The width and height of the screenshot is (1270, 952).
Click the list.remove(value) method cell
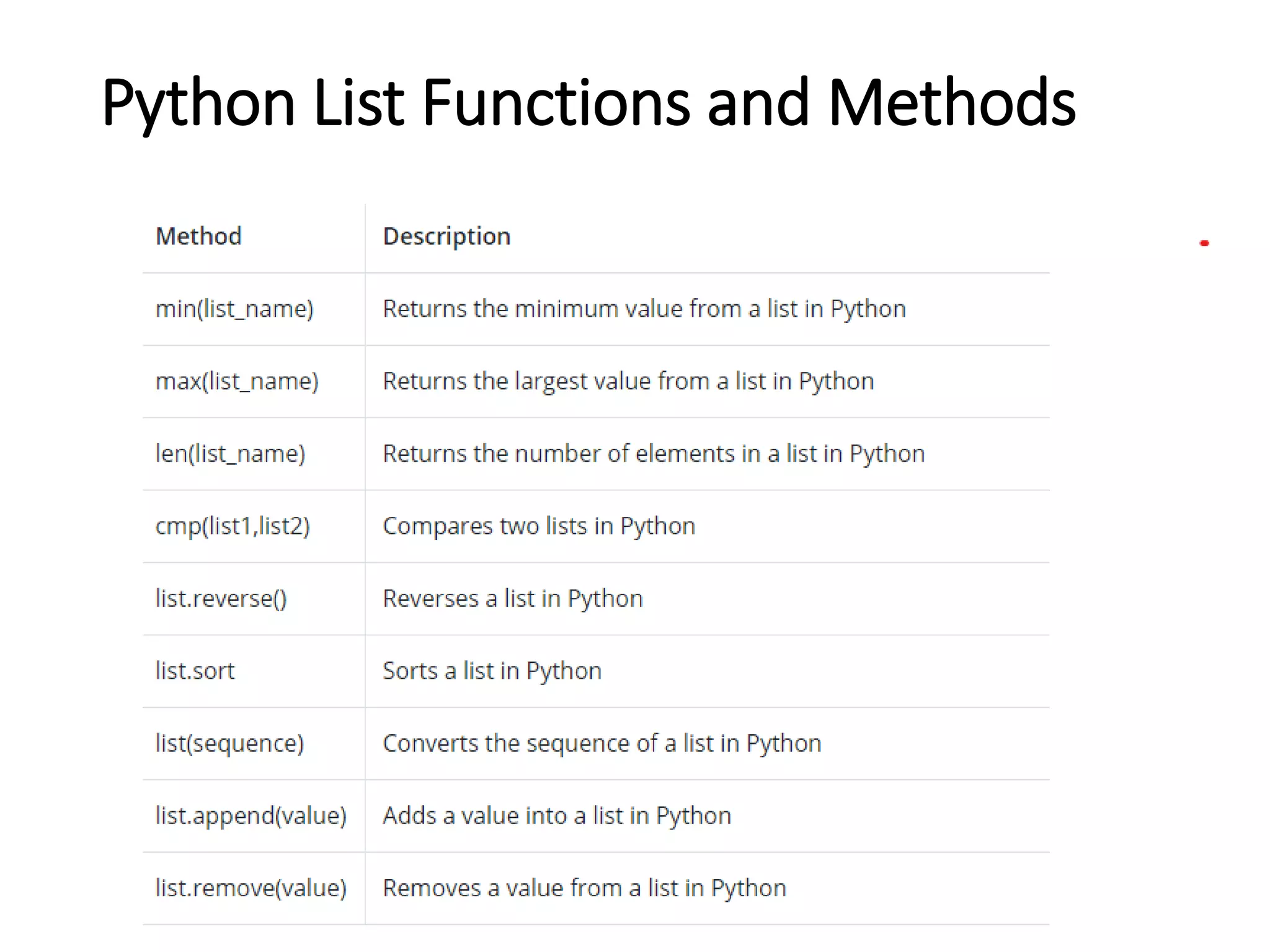[x=251, y=888]
